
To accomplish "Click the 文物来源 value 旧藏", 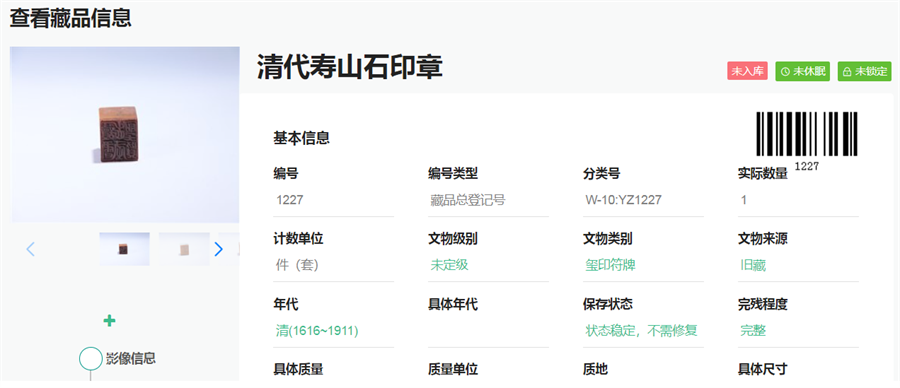I will [x=753, y=265].
